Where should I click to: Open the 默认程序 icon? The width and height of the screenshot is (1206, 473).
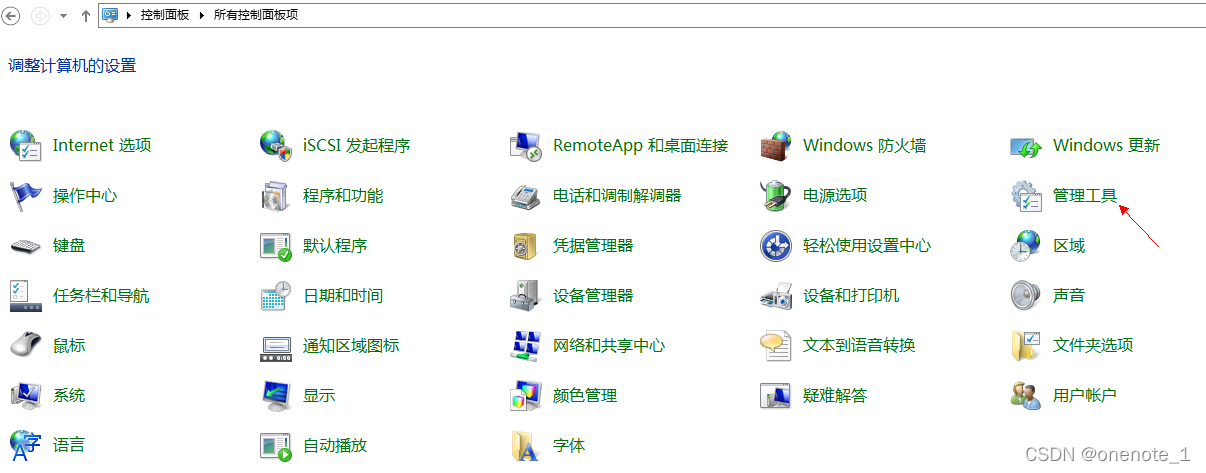(275, 245)
